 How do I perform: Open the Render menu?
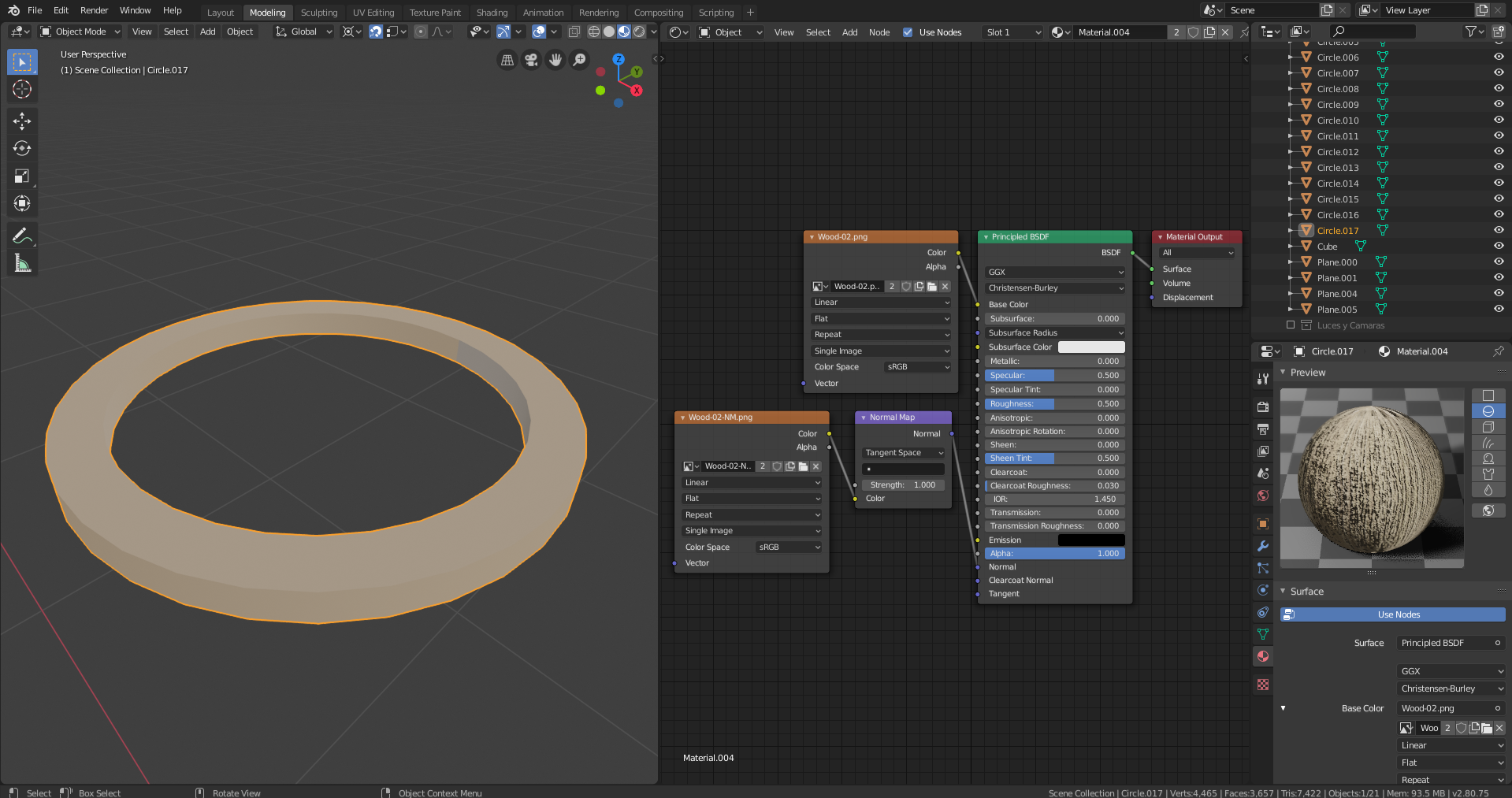(94, 10)
